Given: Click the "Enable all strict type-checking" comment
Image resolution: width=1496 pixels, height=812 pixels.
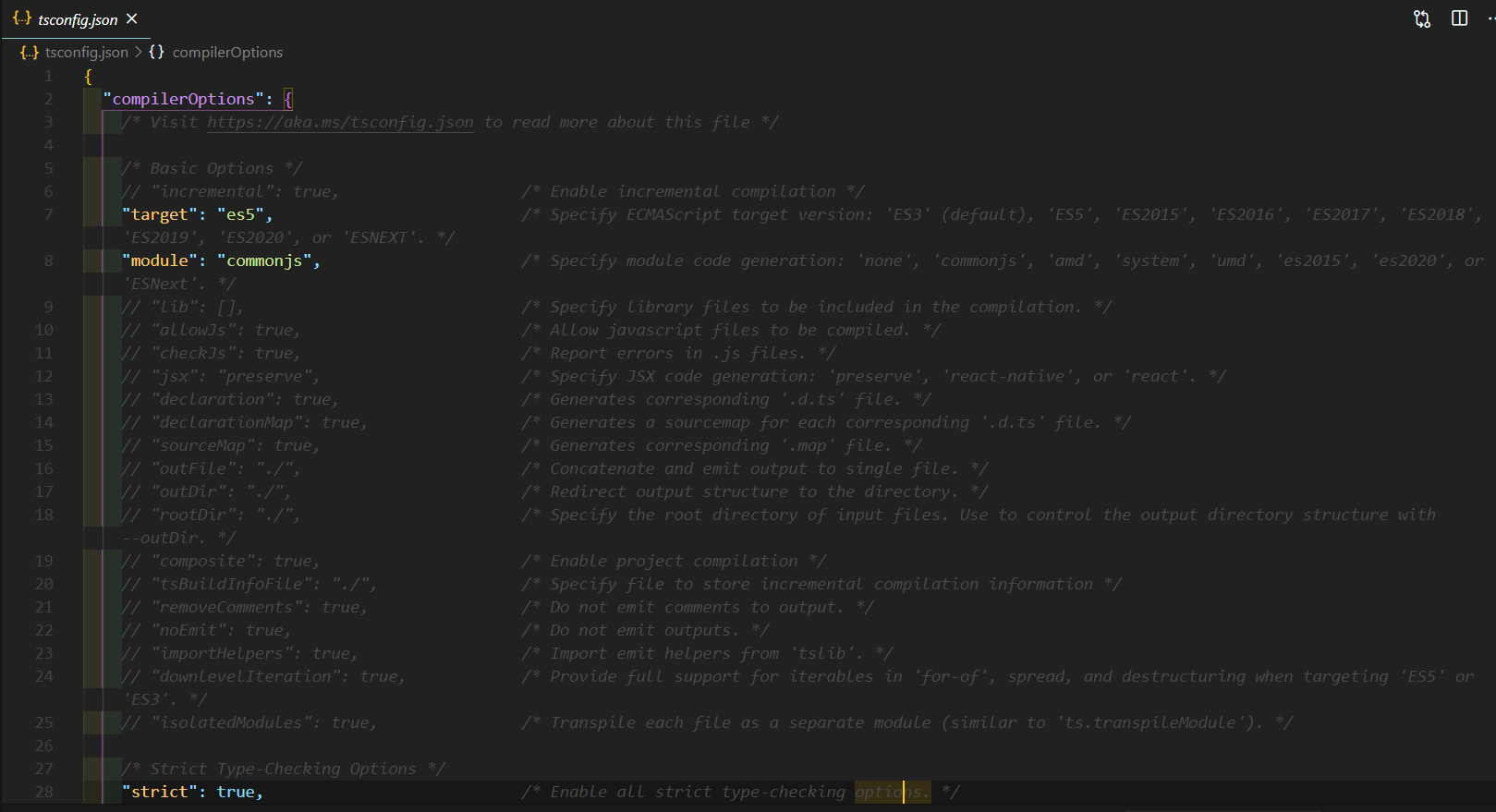Looking at the screenshot, I should (x=741, y=792).
